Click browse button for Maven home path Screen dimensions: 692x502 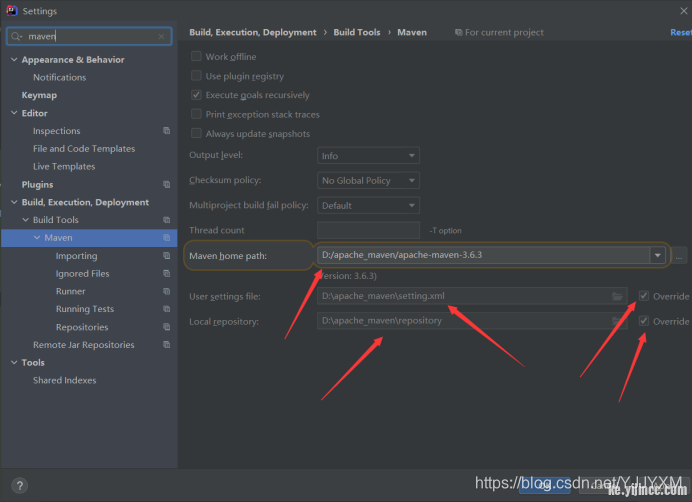pos(679,256)
